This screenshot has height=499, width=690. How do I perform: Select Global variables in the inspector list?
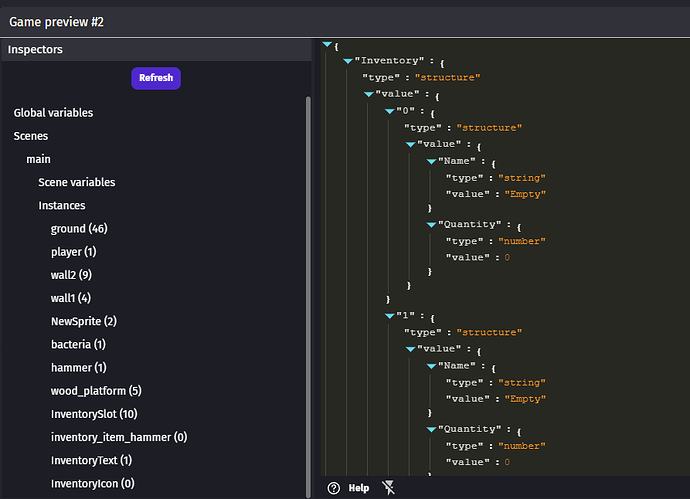coord(53,113)
